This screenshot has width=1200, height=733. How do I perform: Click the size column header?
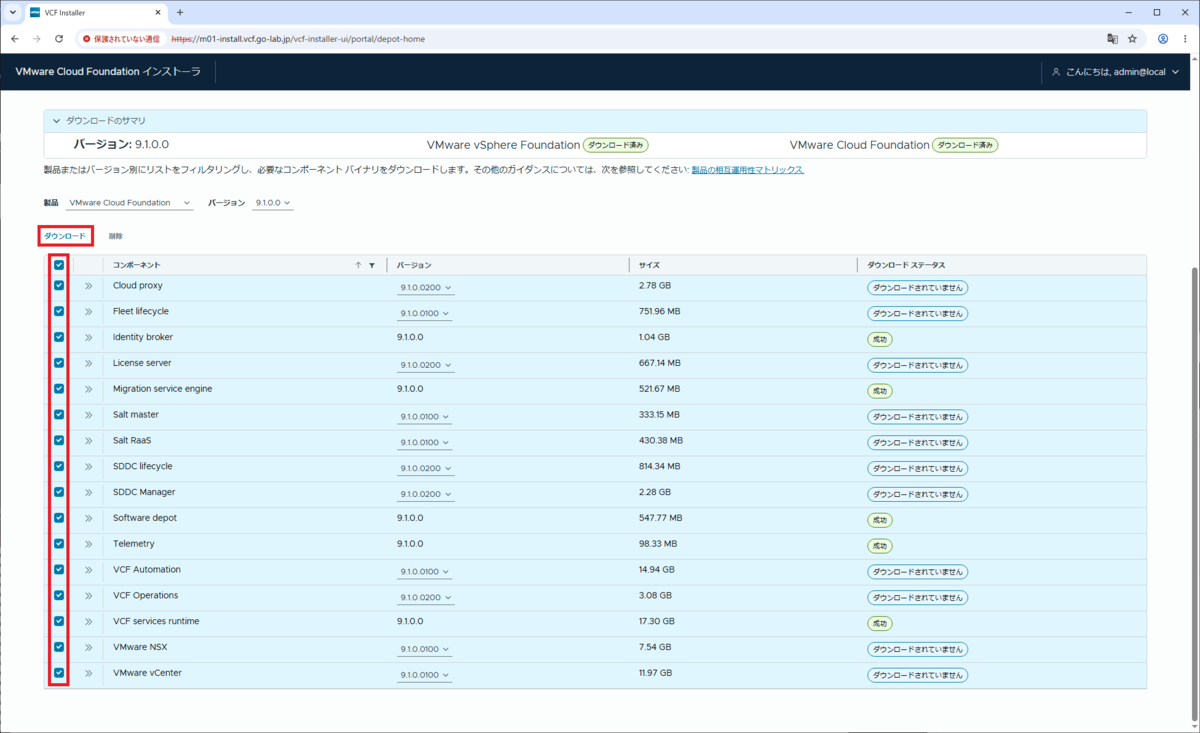click(x=649, y=265)
